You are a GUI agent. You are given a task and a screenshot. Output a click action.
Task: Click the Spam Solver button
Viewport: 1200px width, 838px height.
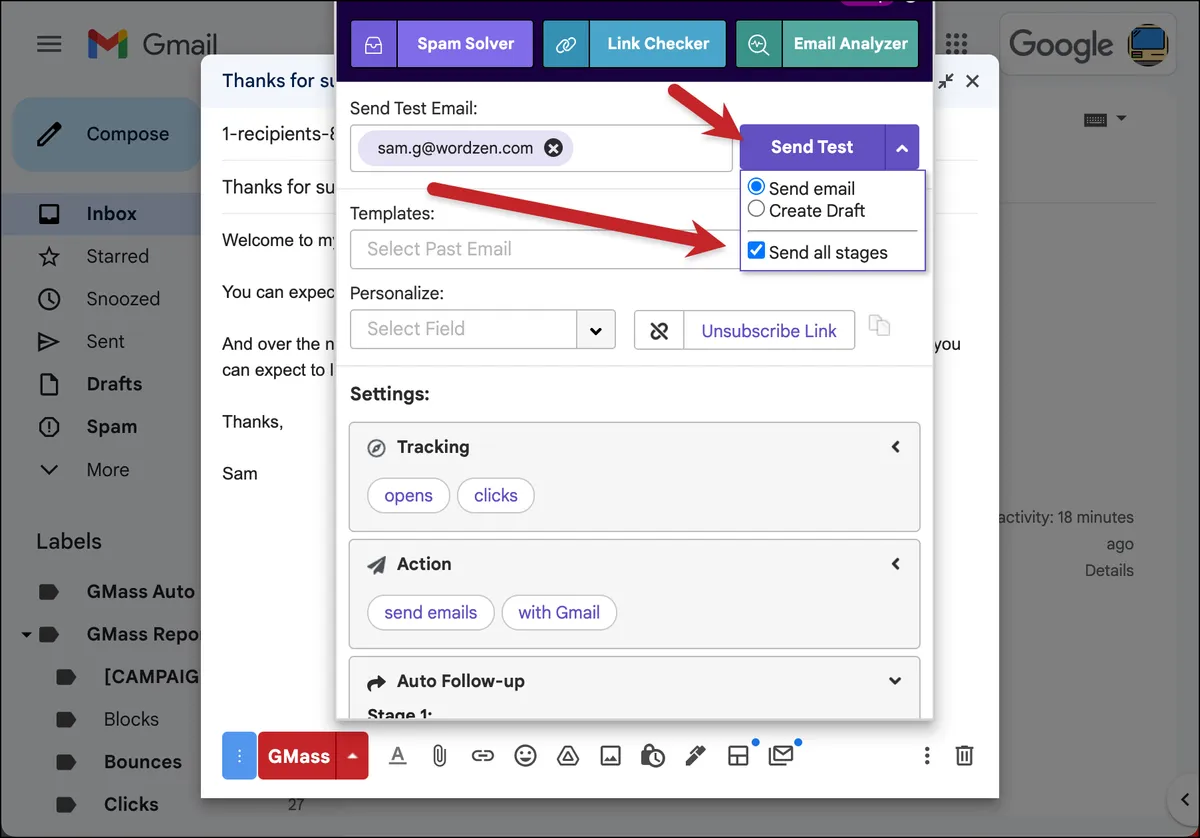point(442,44)
